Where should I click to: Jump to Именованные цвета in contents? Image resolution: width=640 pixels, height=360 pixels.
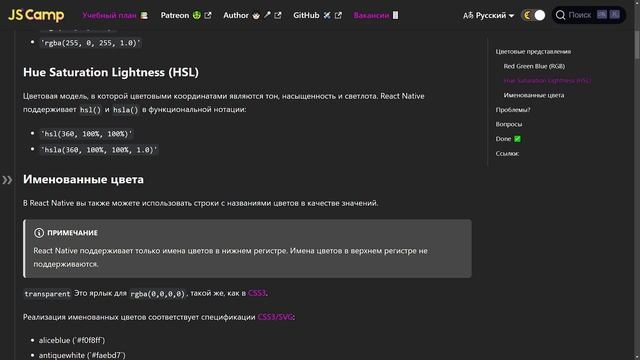coord(533,95)
